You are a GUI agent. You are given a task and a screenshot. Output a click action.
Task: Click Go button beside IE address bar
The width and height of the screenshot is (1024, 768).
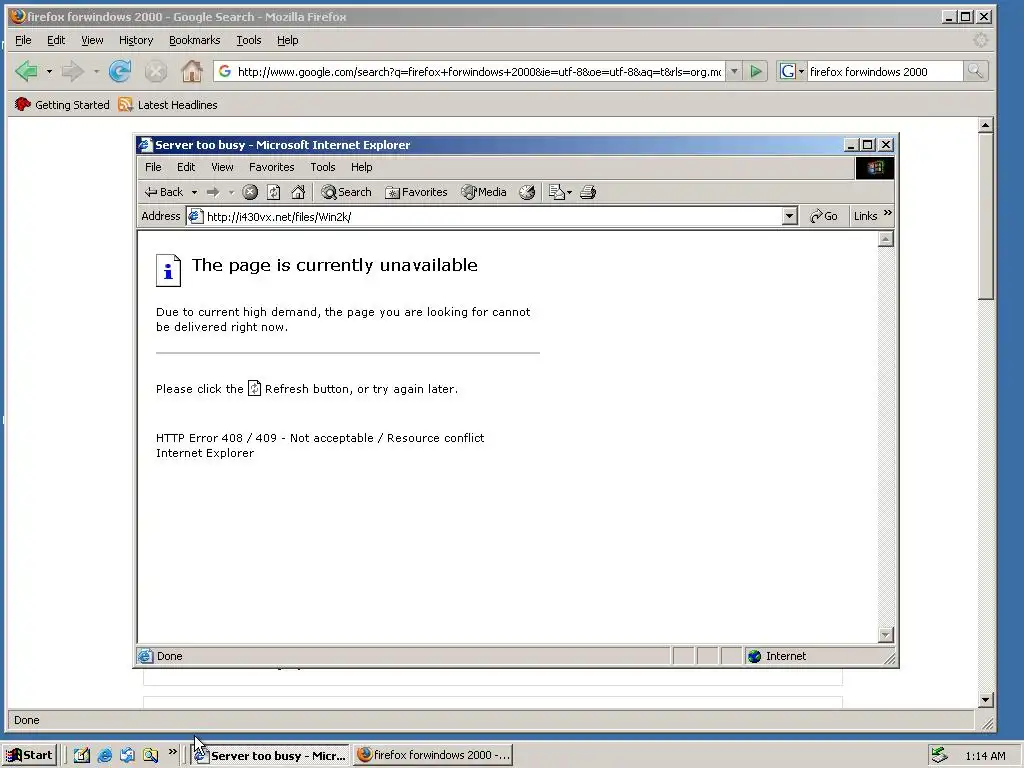click(824, 216)
